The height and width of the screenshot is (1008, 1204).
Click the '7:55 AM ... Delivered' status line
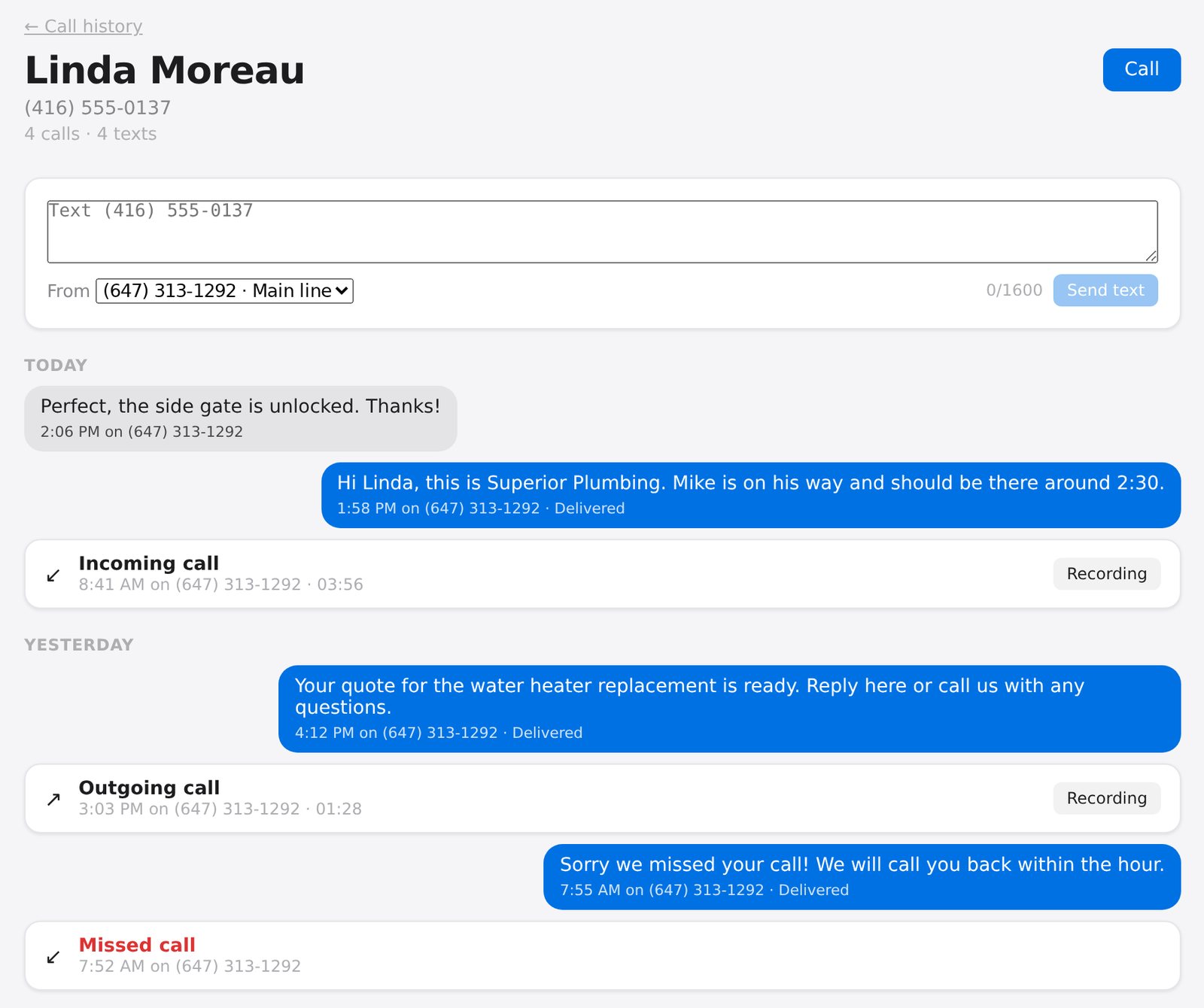pyautogui.click(x=704, y=890)
